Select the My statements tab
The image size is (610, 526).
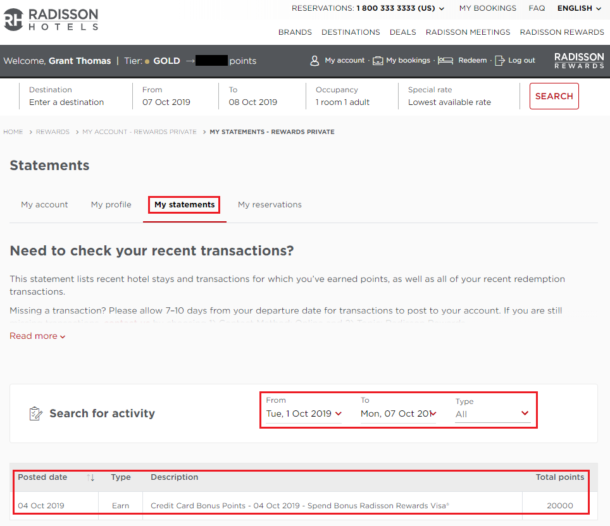[184, 205]
